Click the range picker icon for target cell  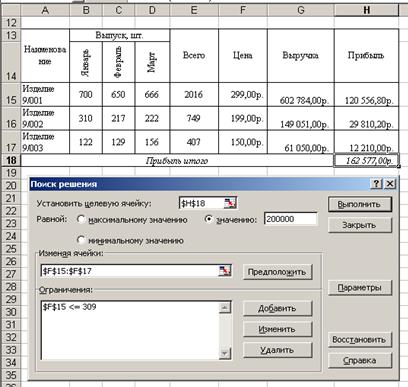(230, 203)
